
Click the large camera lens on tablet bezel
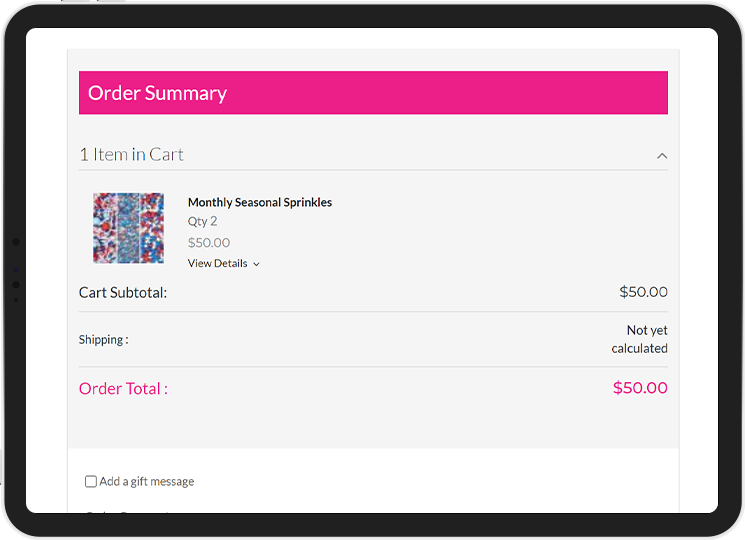(16, 242)
